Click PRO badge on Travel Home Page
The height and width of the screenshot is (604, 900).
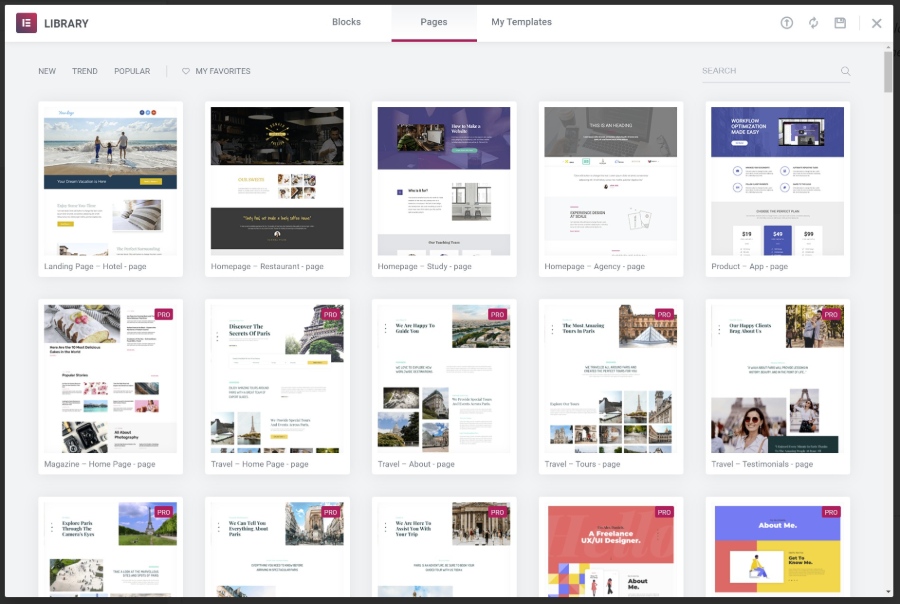[331, 315]
